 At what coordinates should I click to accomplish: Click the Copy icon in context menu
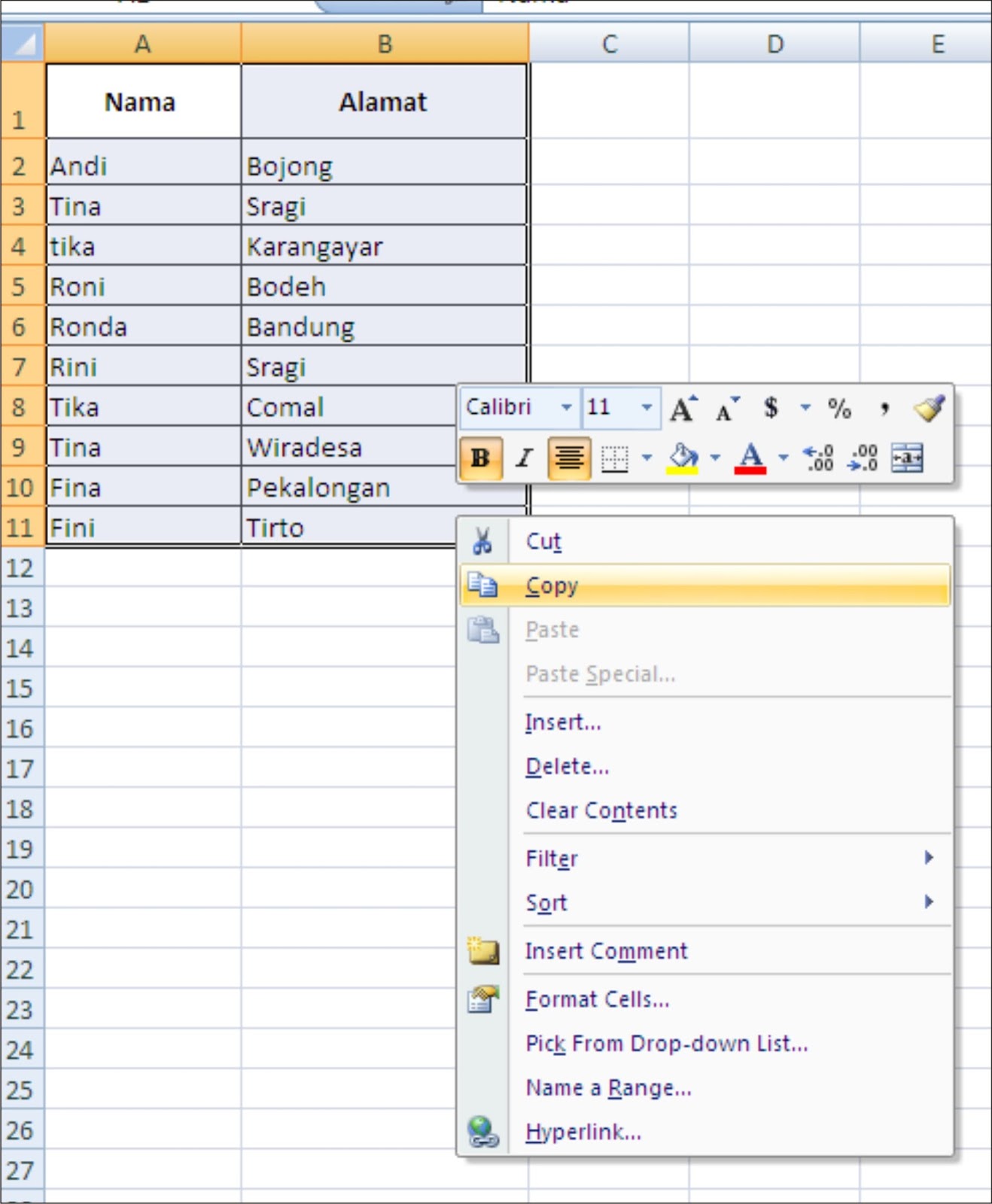click(482, 585)
